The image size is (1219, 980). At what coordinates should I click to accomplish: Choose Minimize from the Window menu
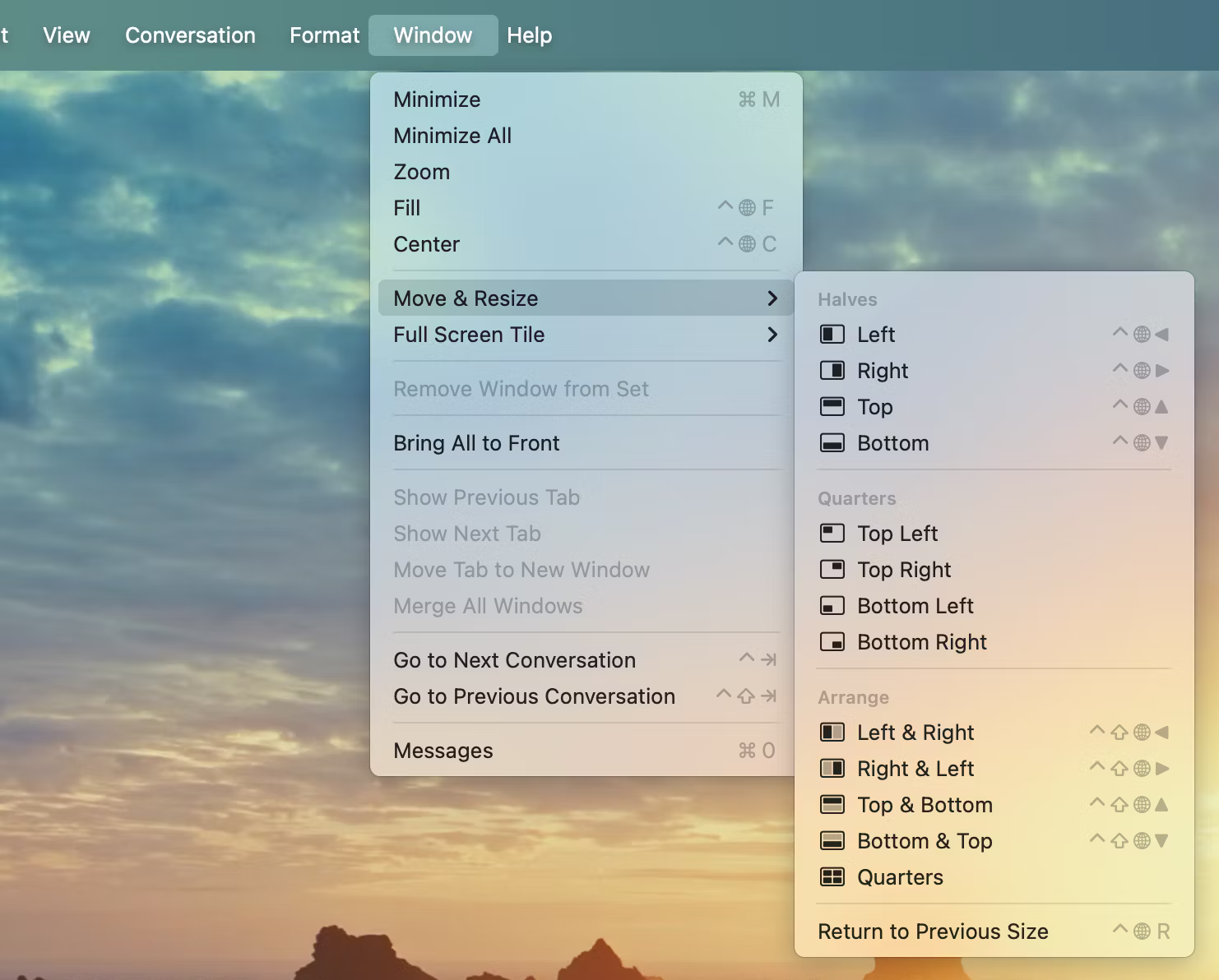coord(586,99)
